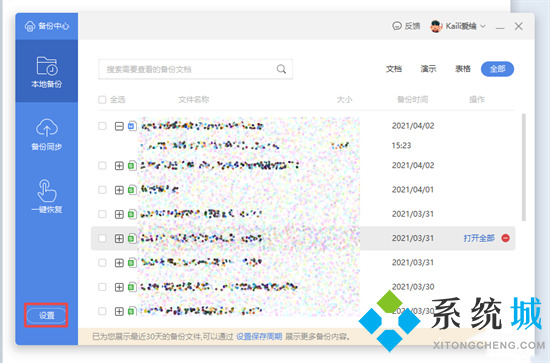Expand the last visible file group
The height and width of the screenshot is (363, 550).
click(x=119, y=311)
